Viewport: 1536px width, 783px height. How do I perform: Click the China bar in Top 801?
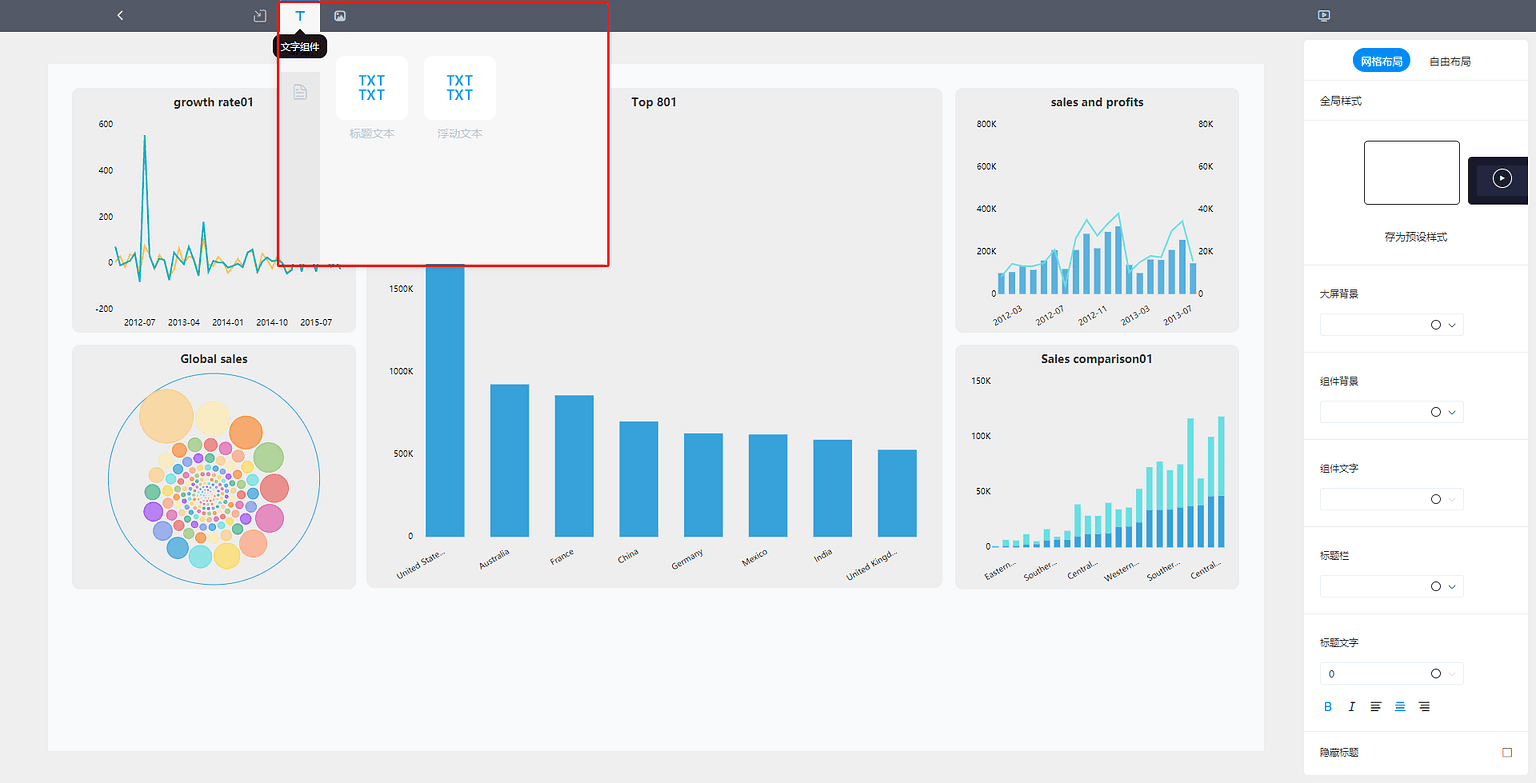coord(638,479)
